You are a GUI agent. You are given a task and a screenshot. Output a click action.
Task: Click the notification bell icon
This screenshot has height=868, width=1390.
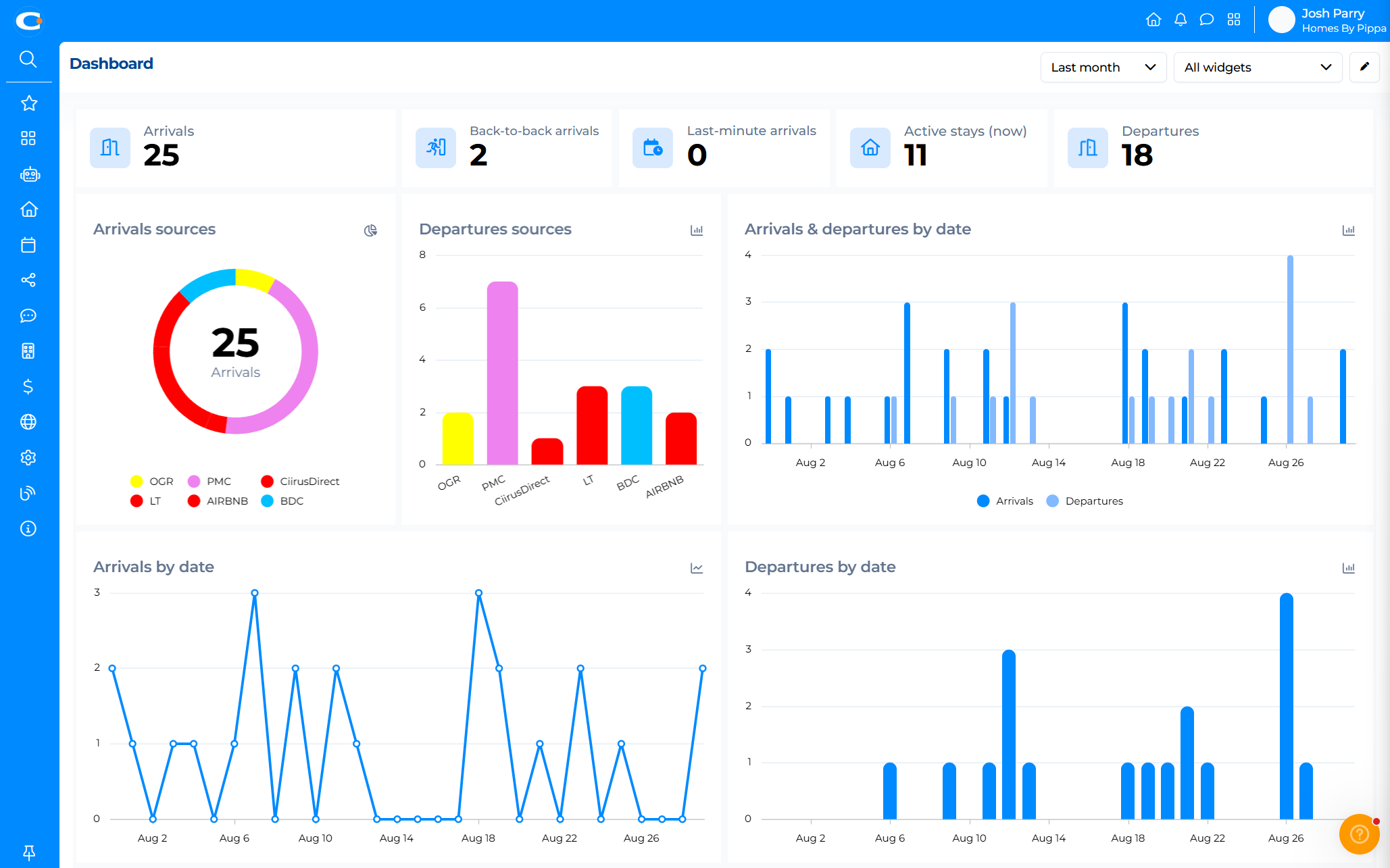click(1180, 20)
